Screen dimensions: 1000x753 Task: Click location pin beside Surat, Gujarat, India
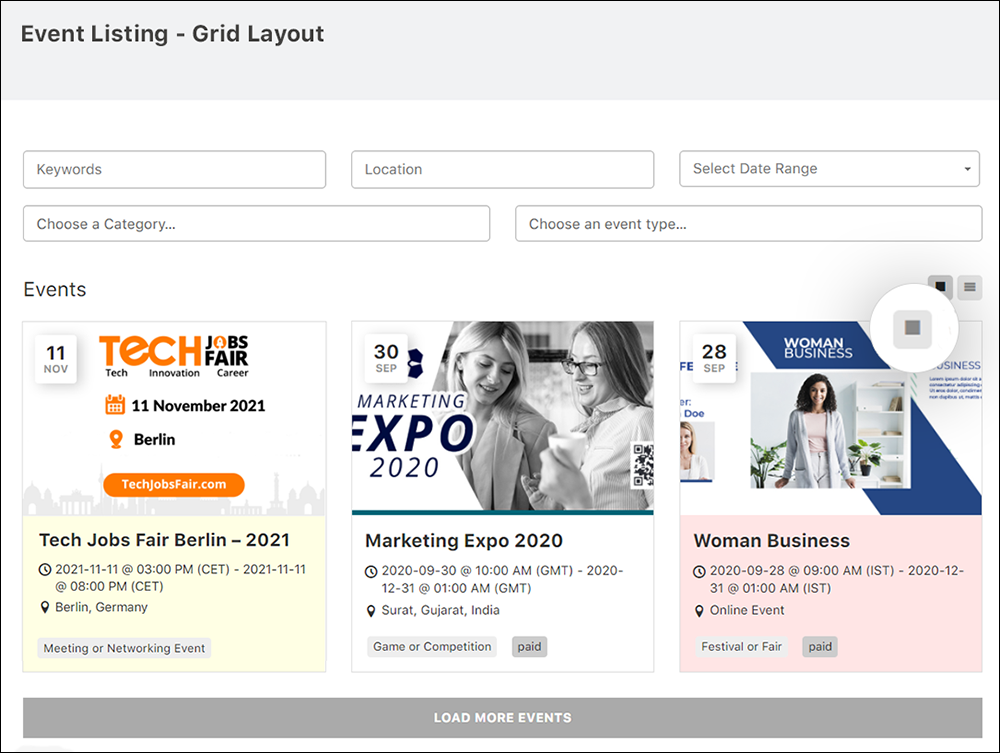point(371,611)
